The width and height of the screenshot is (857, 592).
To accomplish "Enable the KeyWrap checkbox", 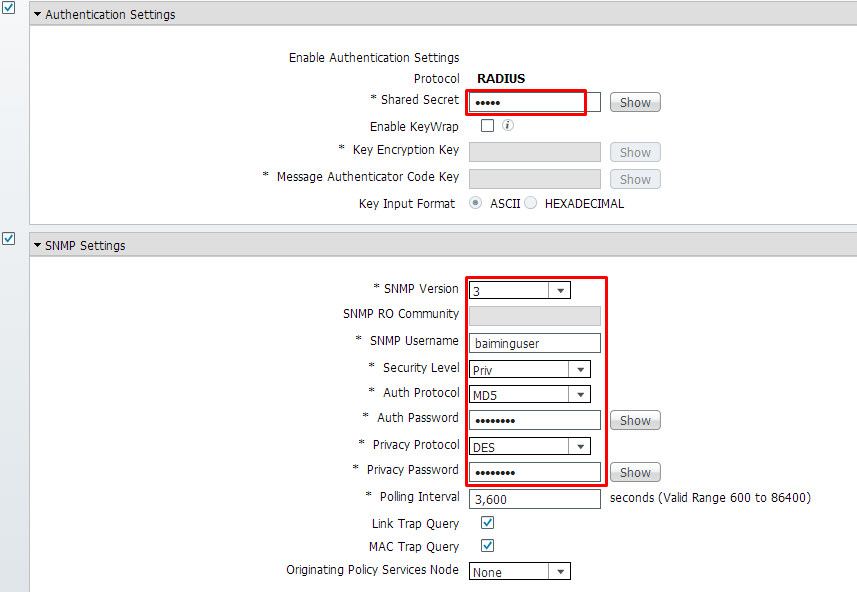I will point(487,126).
